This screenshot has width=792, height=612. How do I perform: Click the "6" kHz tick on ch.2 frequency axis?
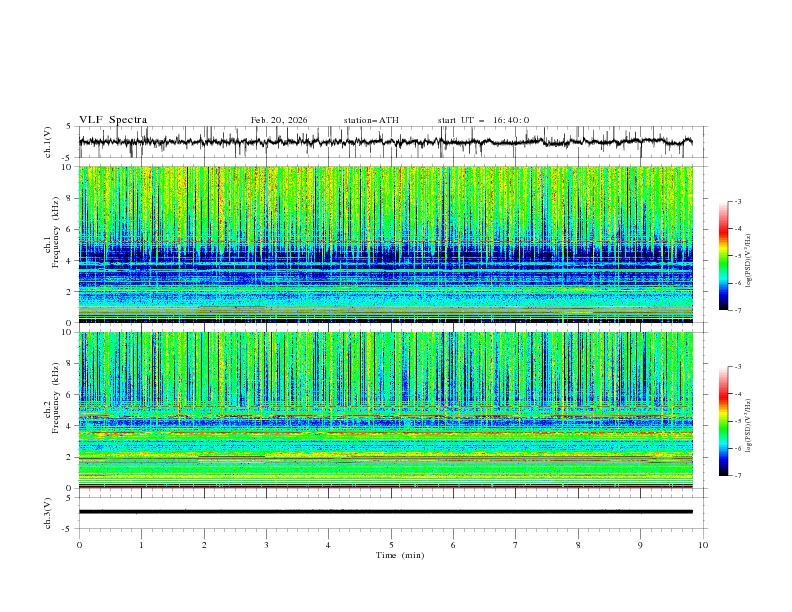point(70,395)
